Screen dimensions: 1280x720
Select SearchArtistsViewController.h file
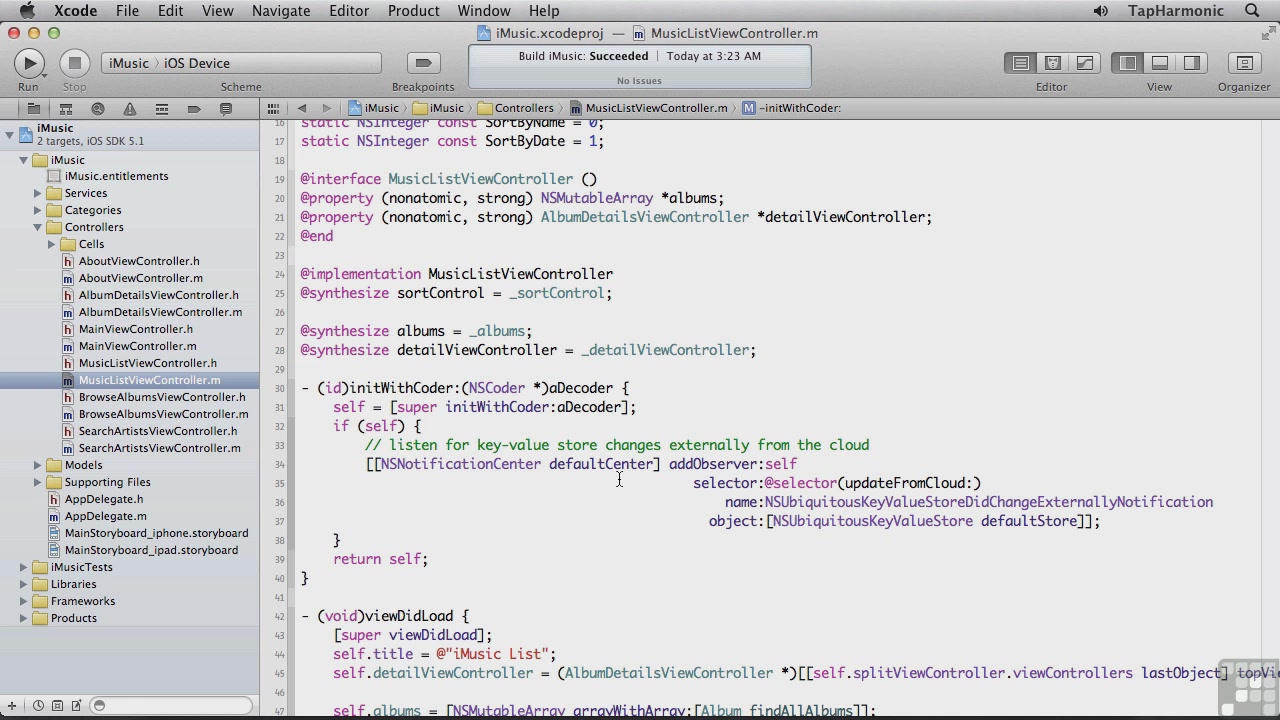pyautogui.click(x=158, y=431)
